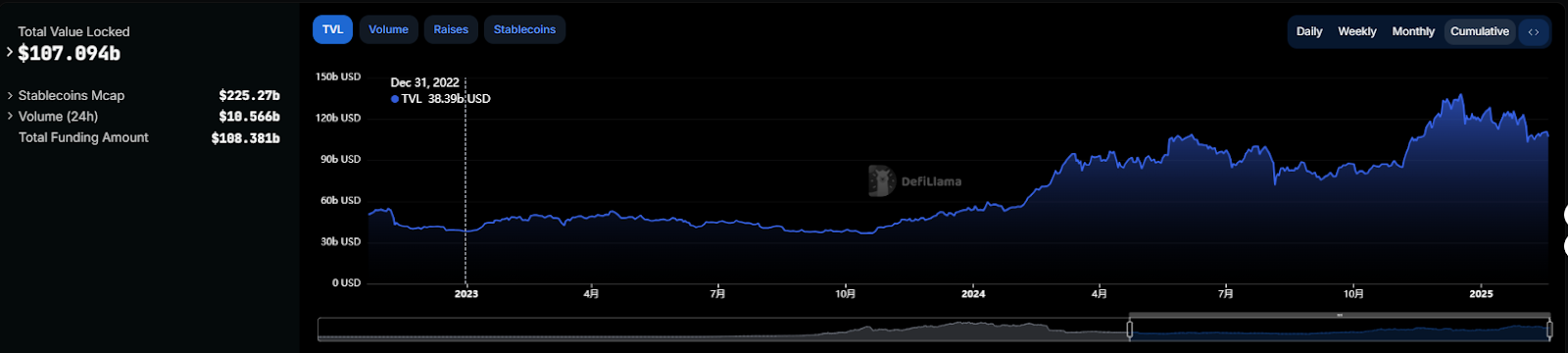Viewport: 1568px width, 353px height.
Task: Click the 150b USD y-axis label
Action: pos(338,76)
